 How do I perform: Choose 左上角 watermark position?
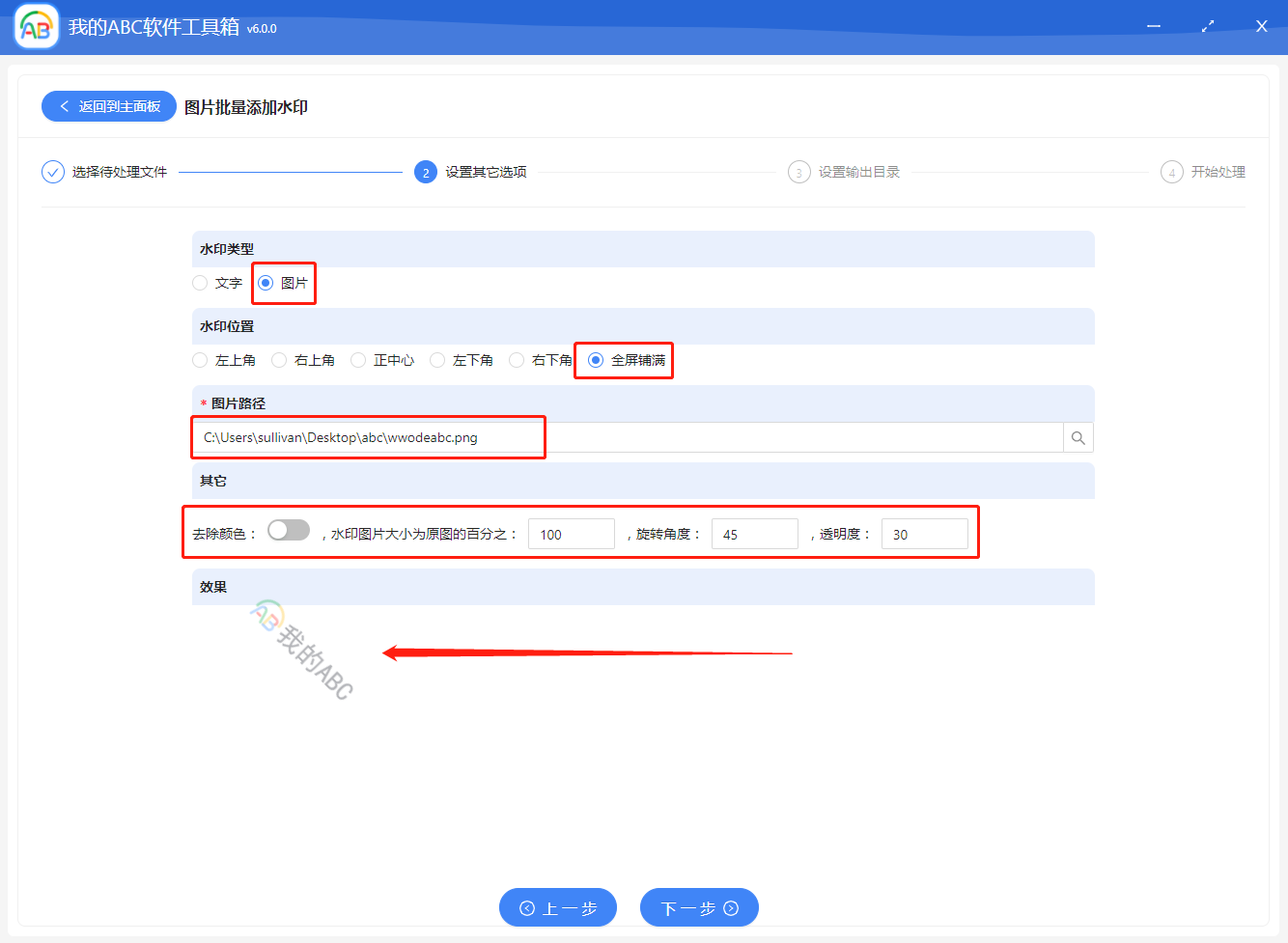tap(200, 360)
